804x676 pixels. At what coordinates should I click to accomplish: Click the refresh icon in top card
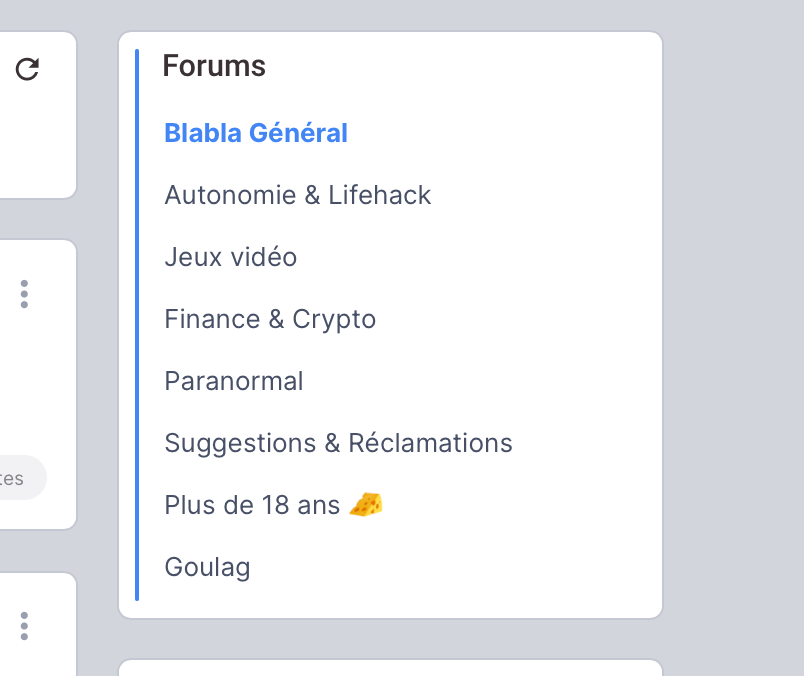tap(27, 69)
